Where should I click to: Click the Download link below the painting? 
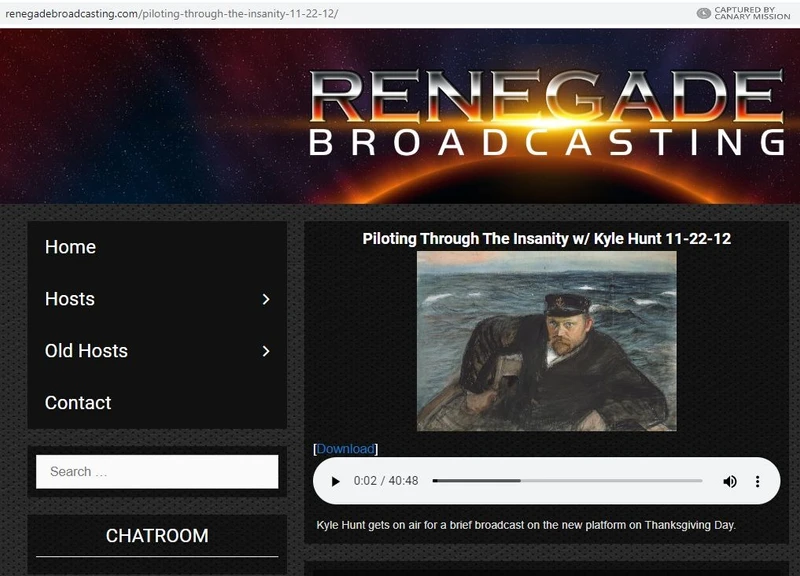[345, 448]
